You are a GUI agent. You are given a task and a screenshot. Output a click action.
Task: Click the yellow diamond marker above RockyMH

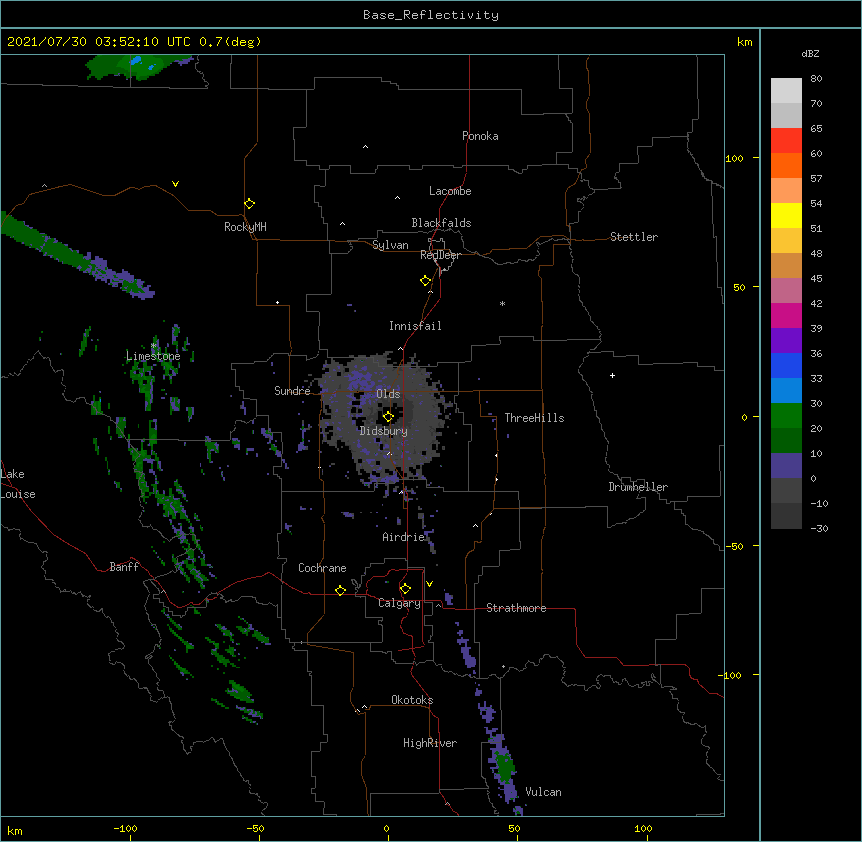point(249,204)
